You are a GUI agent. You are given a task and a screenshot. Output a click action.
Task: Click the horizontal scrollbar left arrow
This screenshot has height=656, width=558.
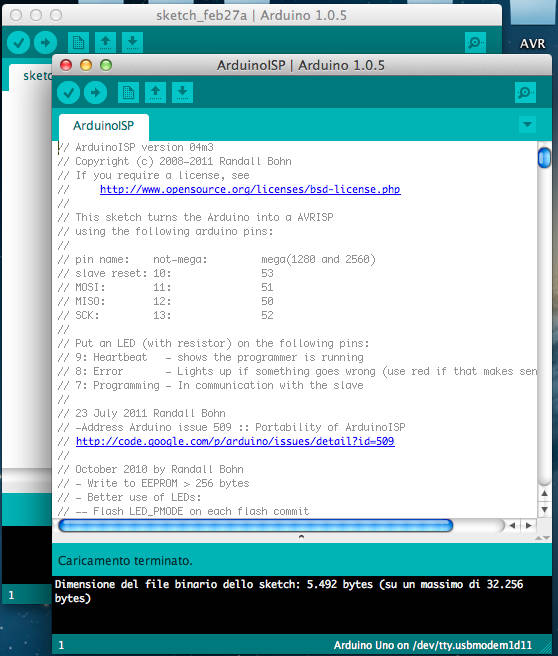point(512,525)
